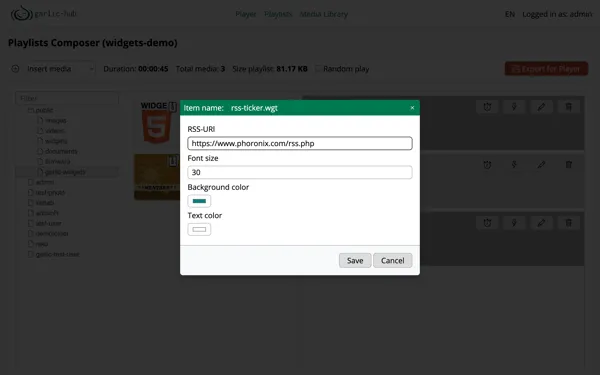Click the alarm clock icon in middle playlist row

[487, 165]
